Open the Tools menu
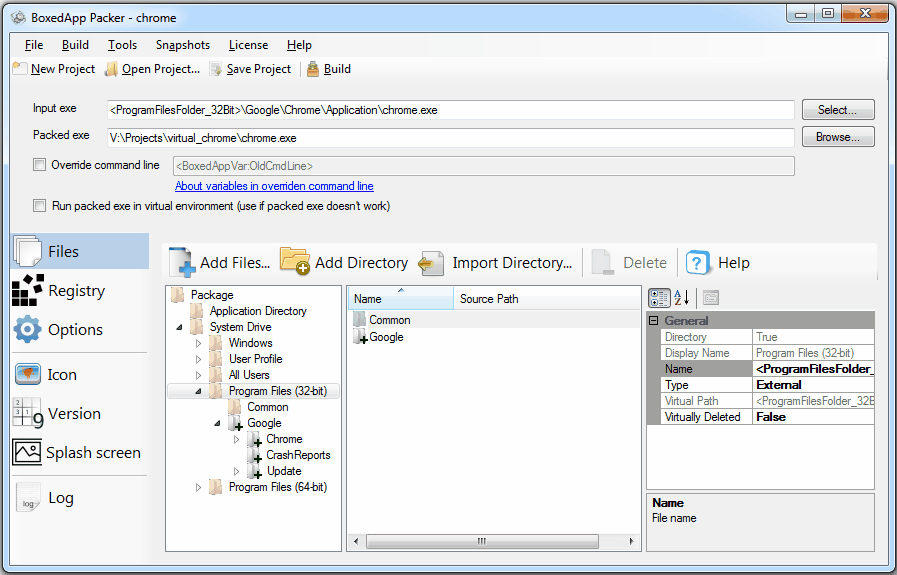 coord(122,45)
